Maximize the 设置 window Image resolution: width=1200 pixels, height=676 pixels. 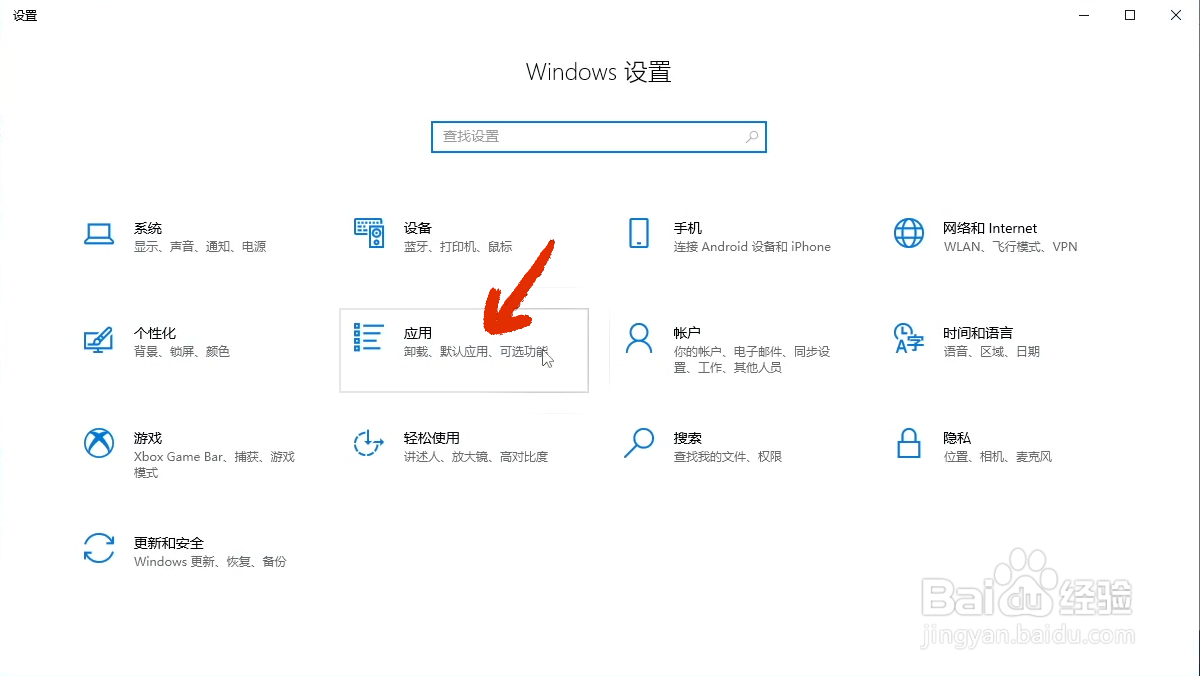pyautogui.click(x=1130, y=15)
